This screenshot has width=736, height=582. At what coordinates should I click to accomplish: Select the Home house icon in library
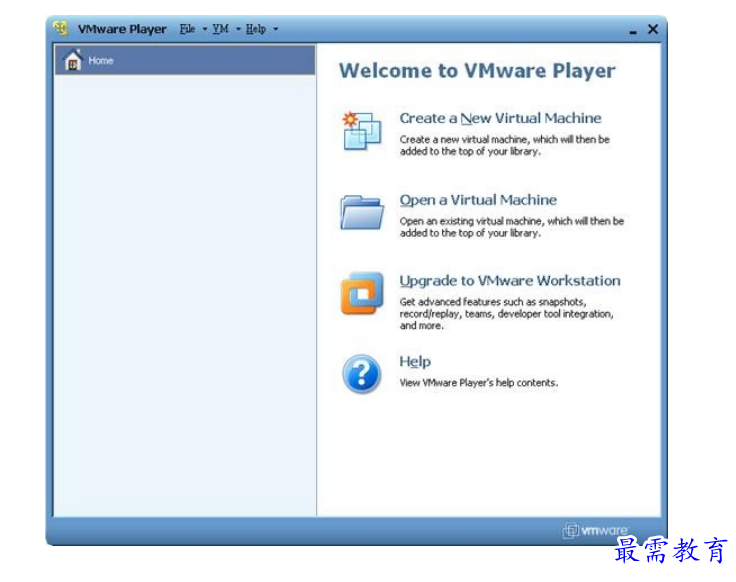(x=73, y=60)
